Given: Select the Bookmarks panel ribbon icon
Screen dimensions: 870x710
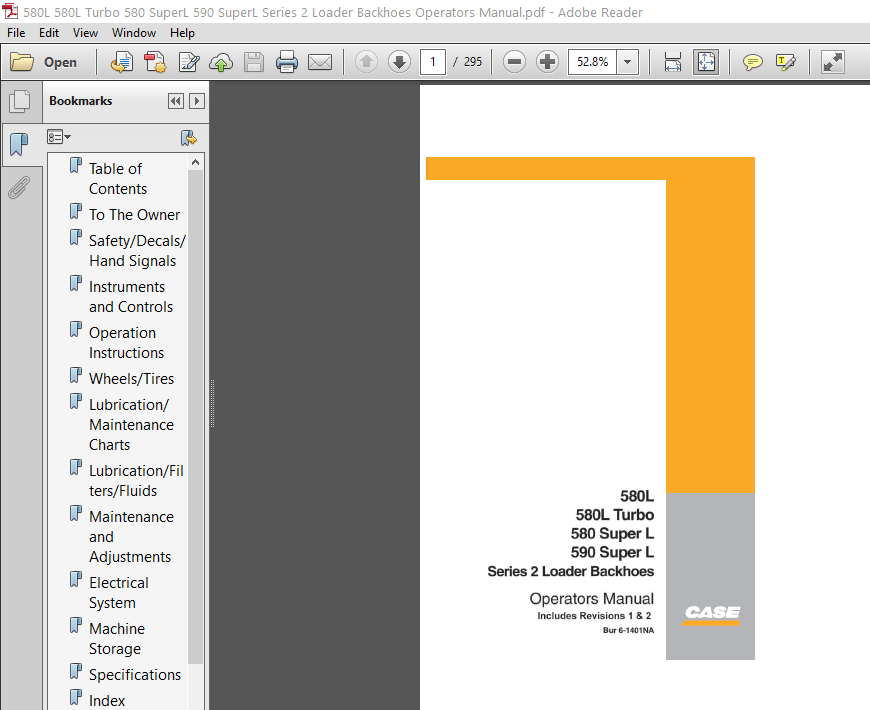Looking at the screenshot, I should (19, 145).
